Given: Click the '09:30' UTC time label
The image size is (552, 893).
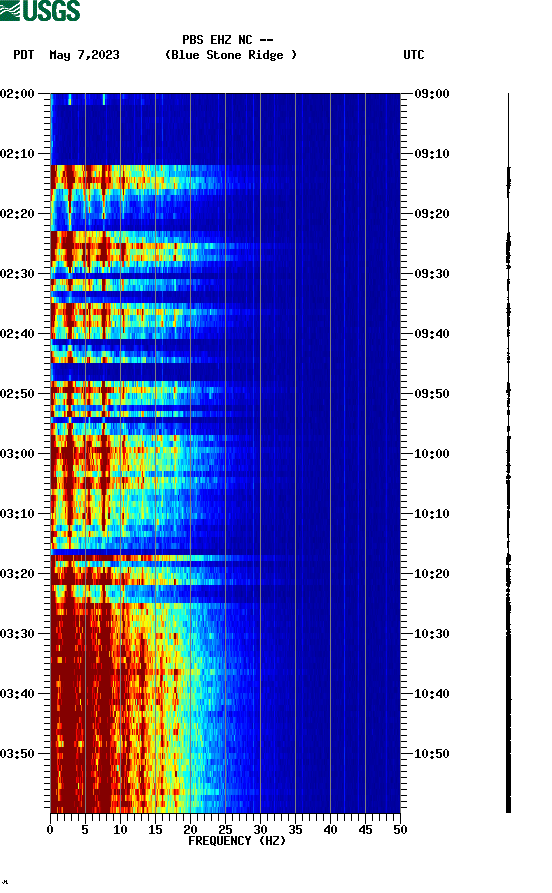Looking at the screenshot, I should coord(432,274).
